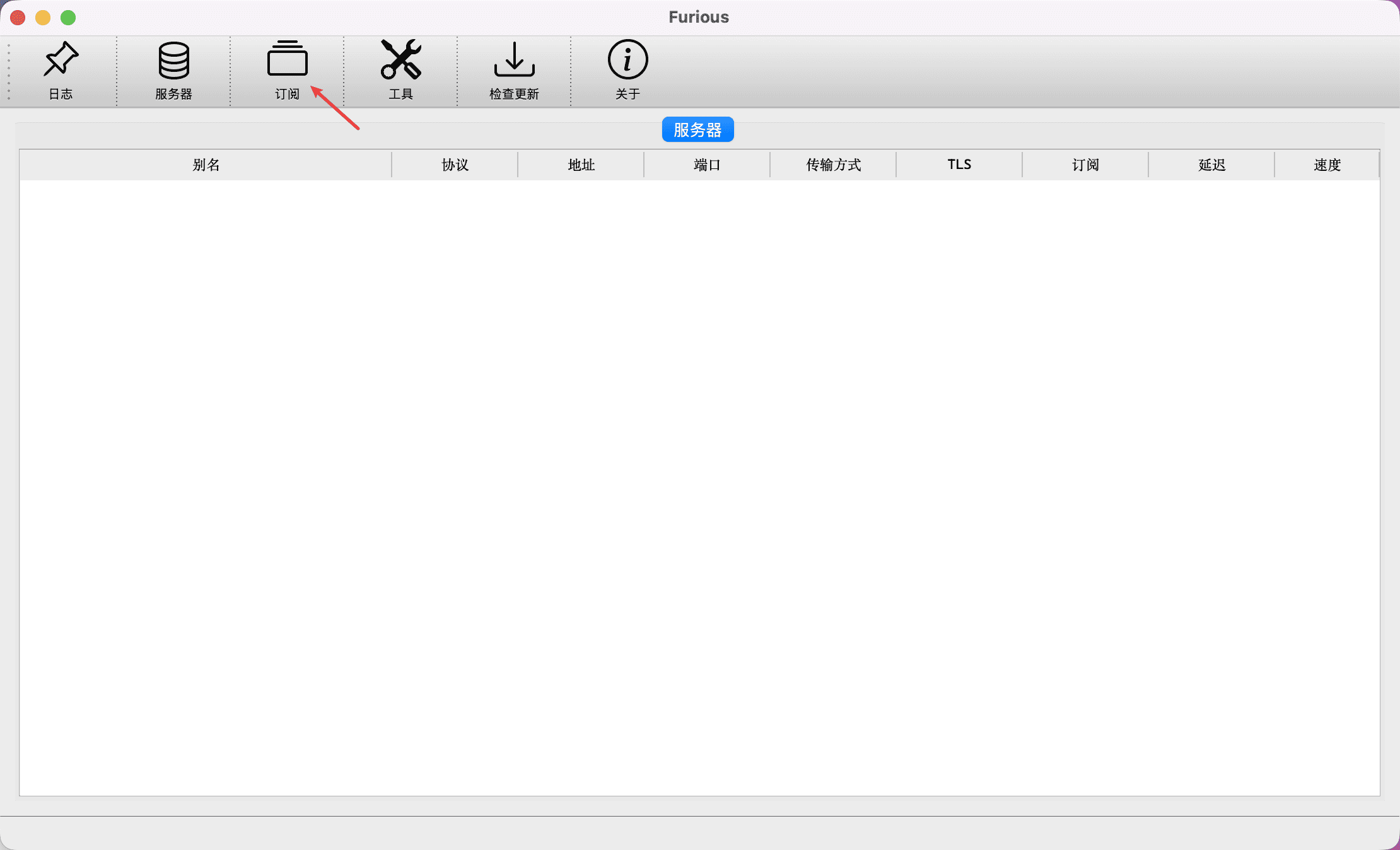Sort by the 协议 column header
The height and width of the screenshot is (850, 1400).
455,165
